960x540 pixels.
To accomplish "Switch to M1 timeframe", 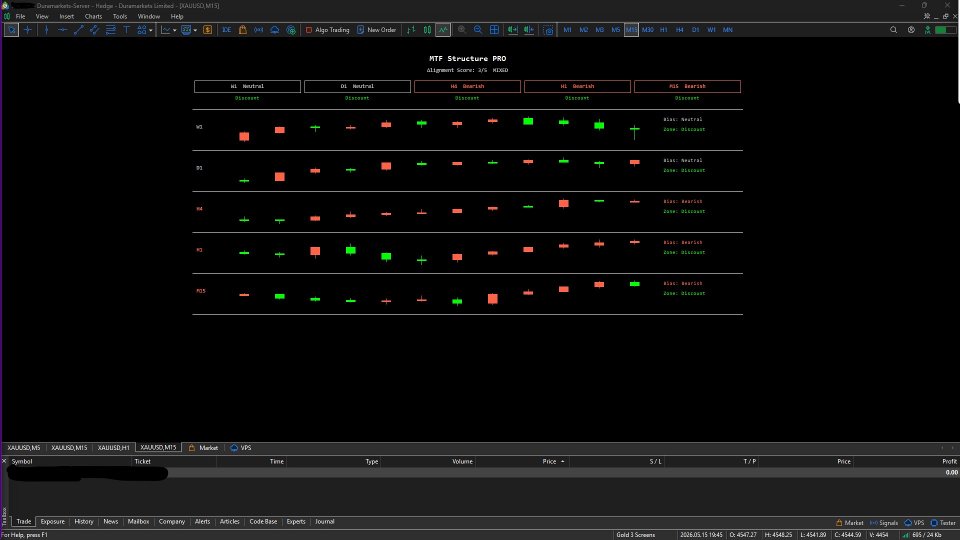I will coord(568,29).
